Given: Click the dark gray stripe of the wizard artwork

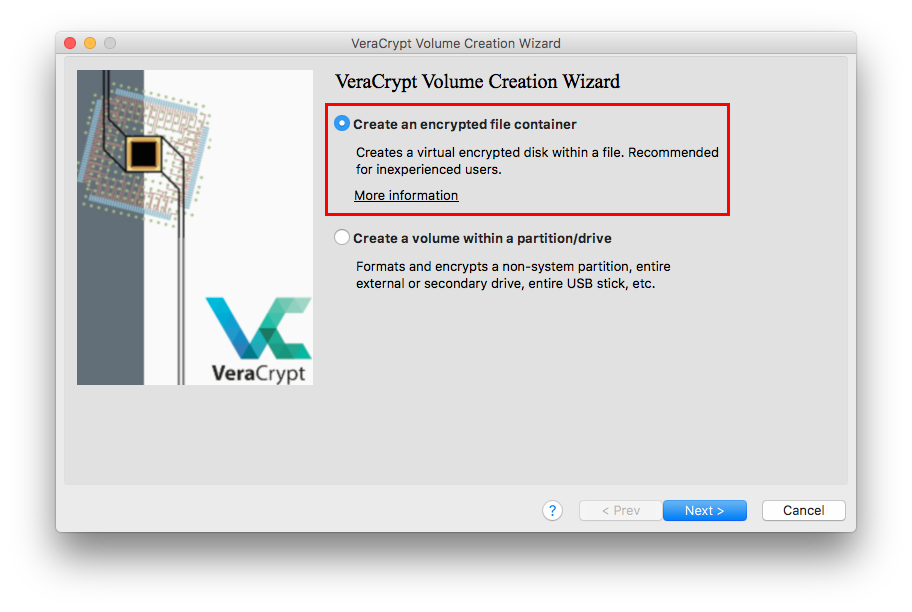Looking at the screenshot, I should click(110, 279).
